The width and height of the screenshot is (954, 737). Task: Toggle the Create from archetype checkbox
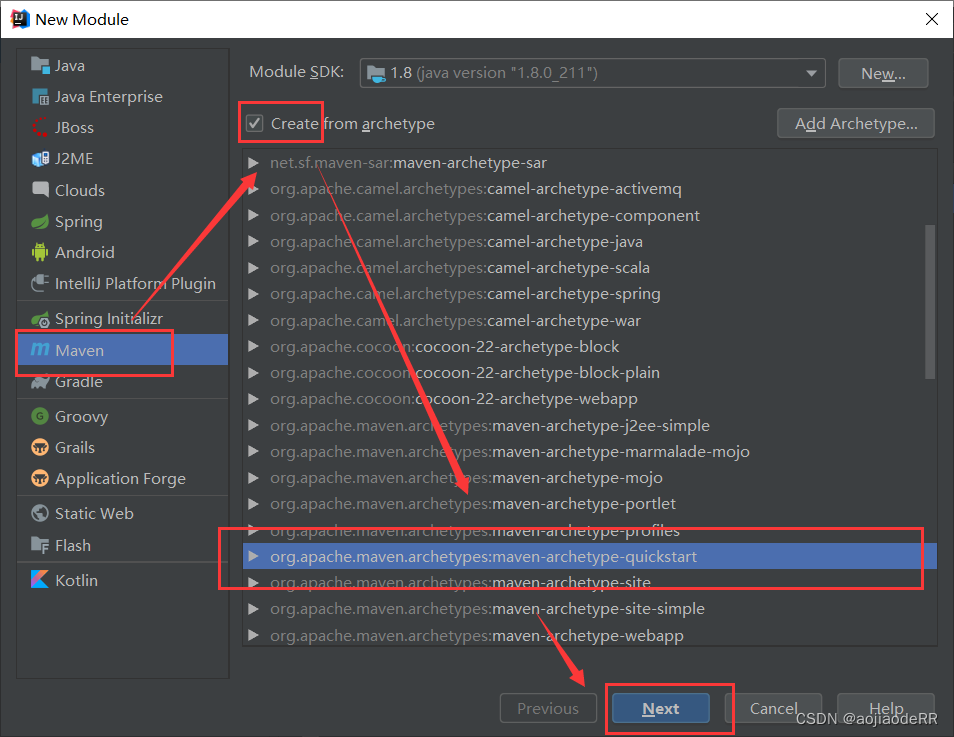pos(254,124)
